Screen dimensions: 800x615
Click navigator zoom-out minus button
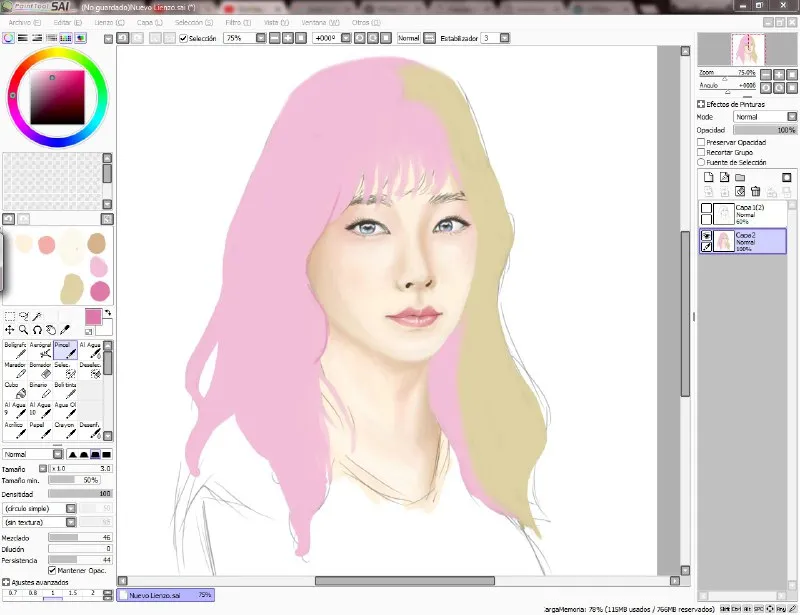coord(765,75)
